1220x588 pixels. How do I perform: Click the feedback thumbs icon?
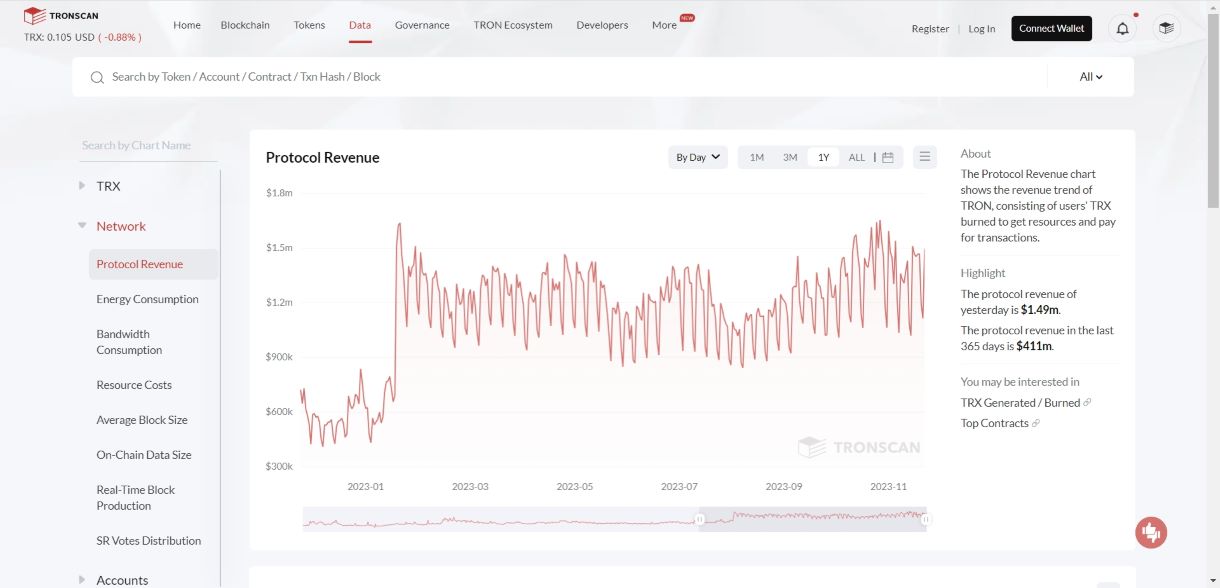click(x=1151, y=532)
